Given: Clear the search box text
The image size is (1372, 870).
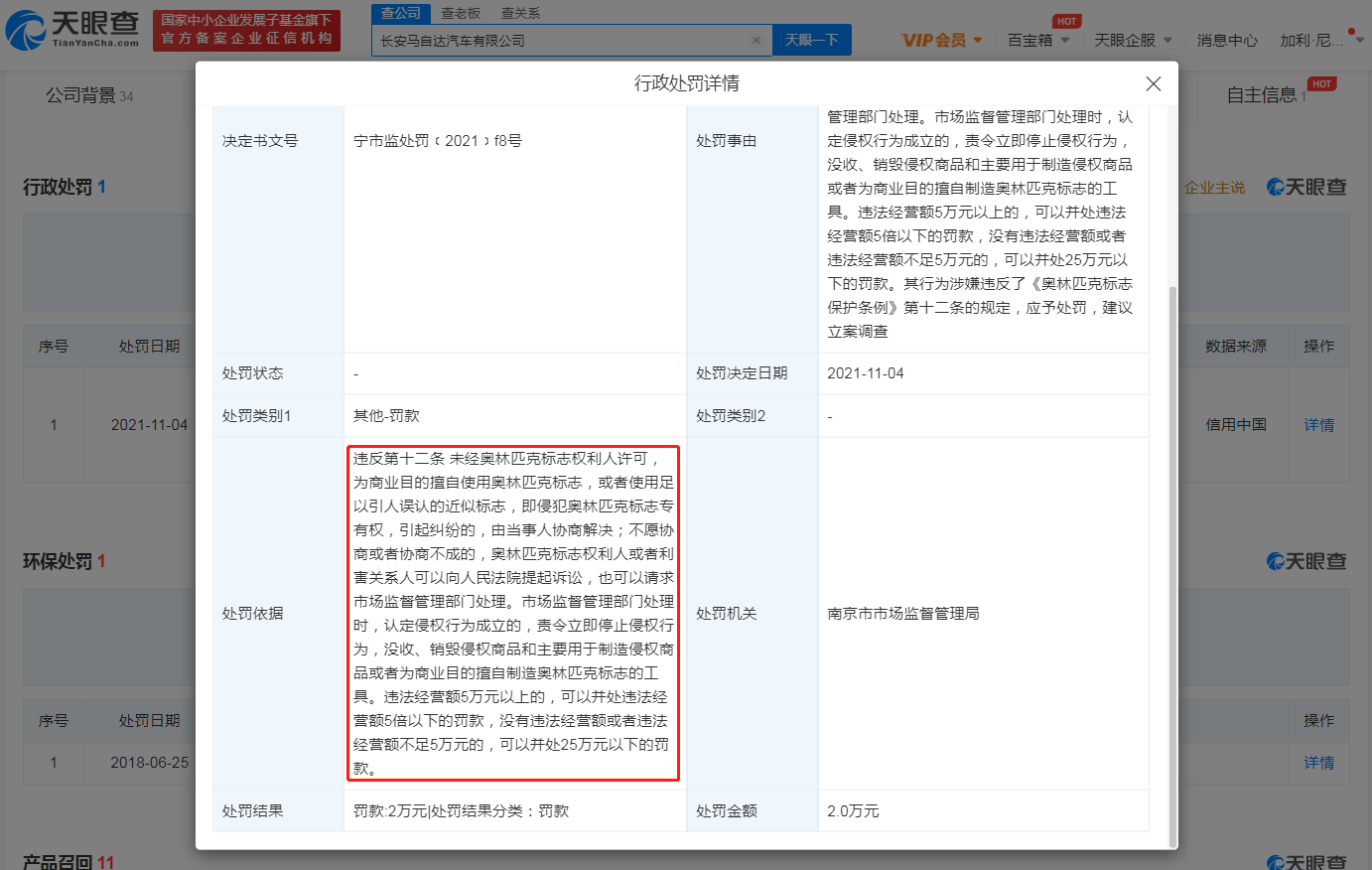Looking at the screenshot, I should 756,41.
